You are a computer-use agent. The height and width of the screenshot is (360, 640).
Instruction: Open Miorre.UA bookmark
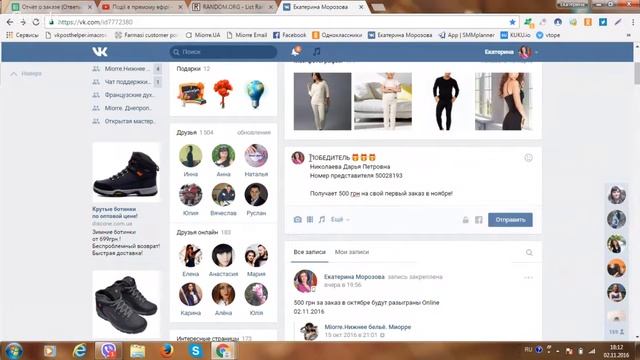203,35
